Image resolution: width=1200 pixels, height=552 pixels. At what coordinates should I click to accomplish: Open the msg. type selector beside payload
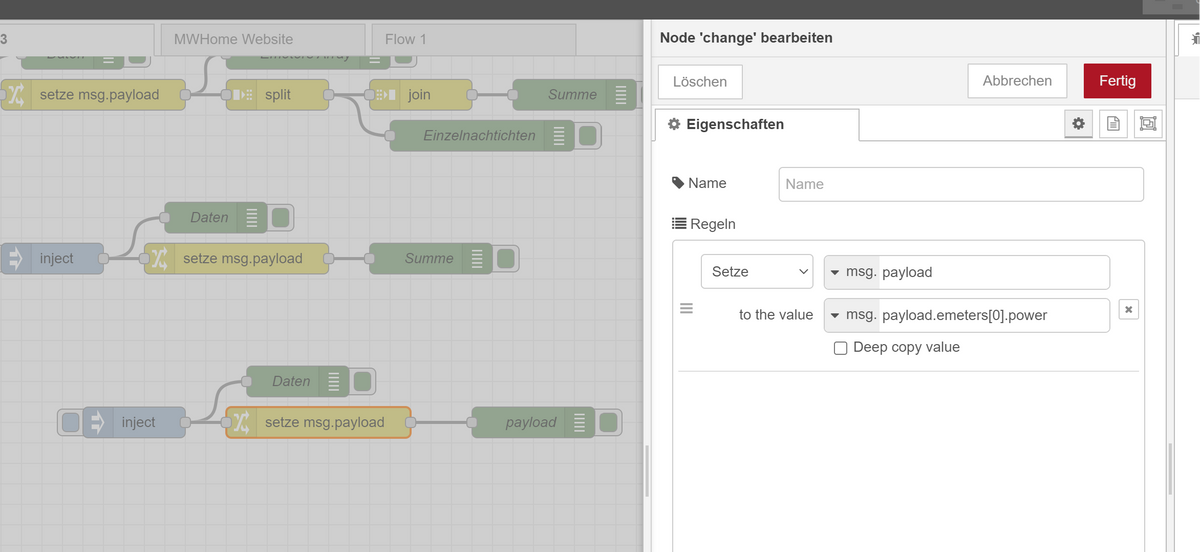tap(851, 272)
